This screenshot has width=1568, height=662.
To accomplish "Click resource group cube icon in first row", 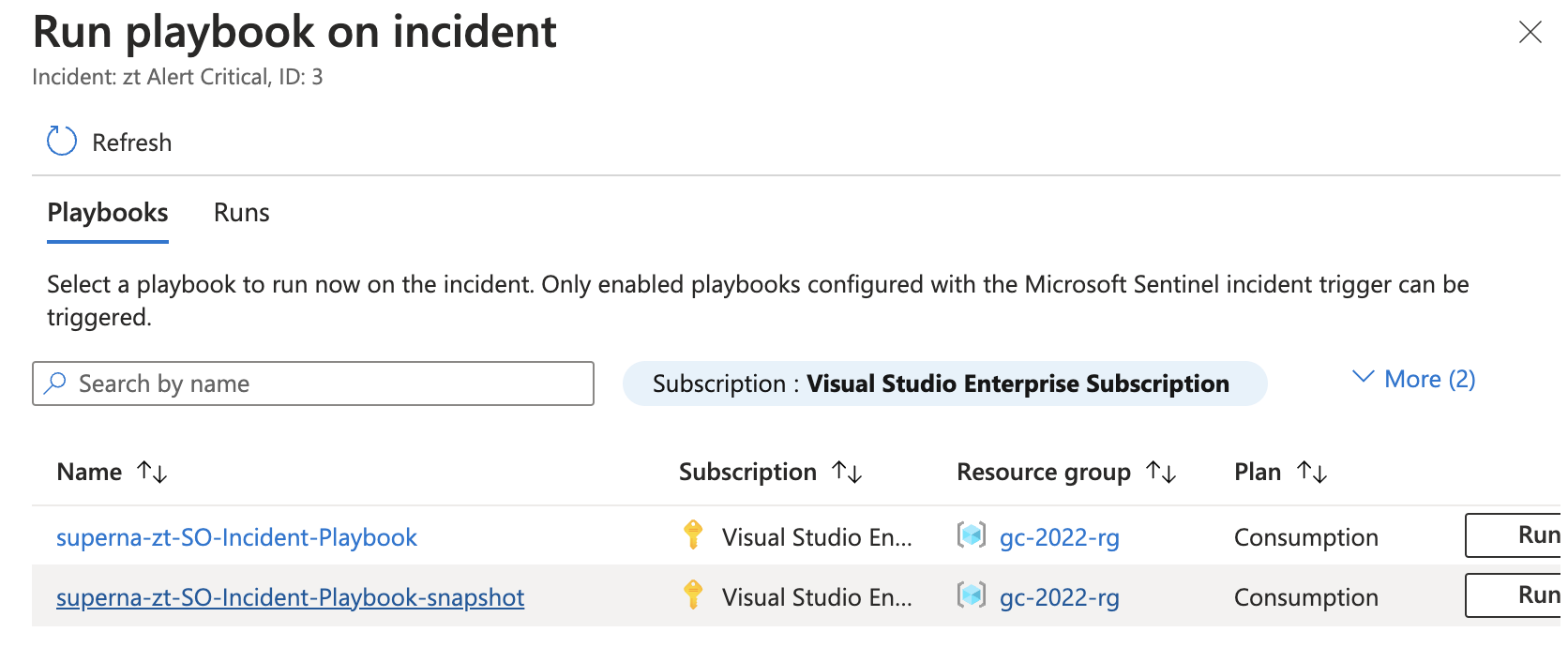I will click(972, 535).
